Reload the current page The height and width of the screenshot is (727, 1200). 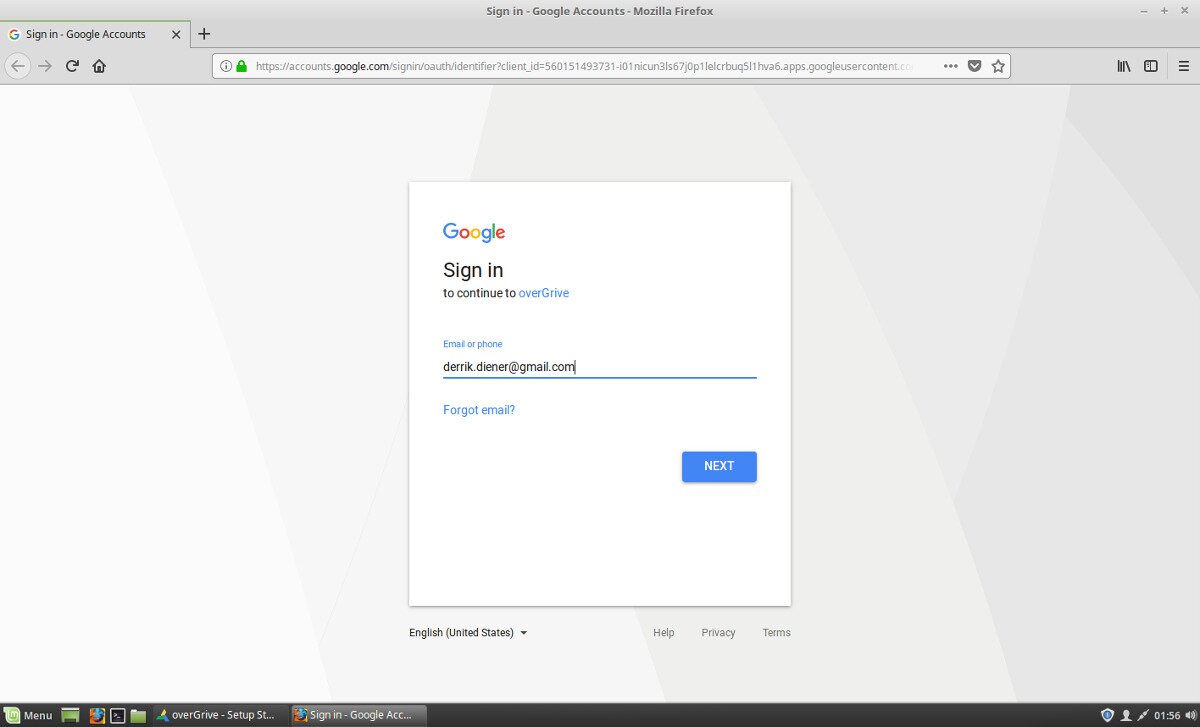[72, 66]
